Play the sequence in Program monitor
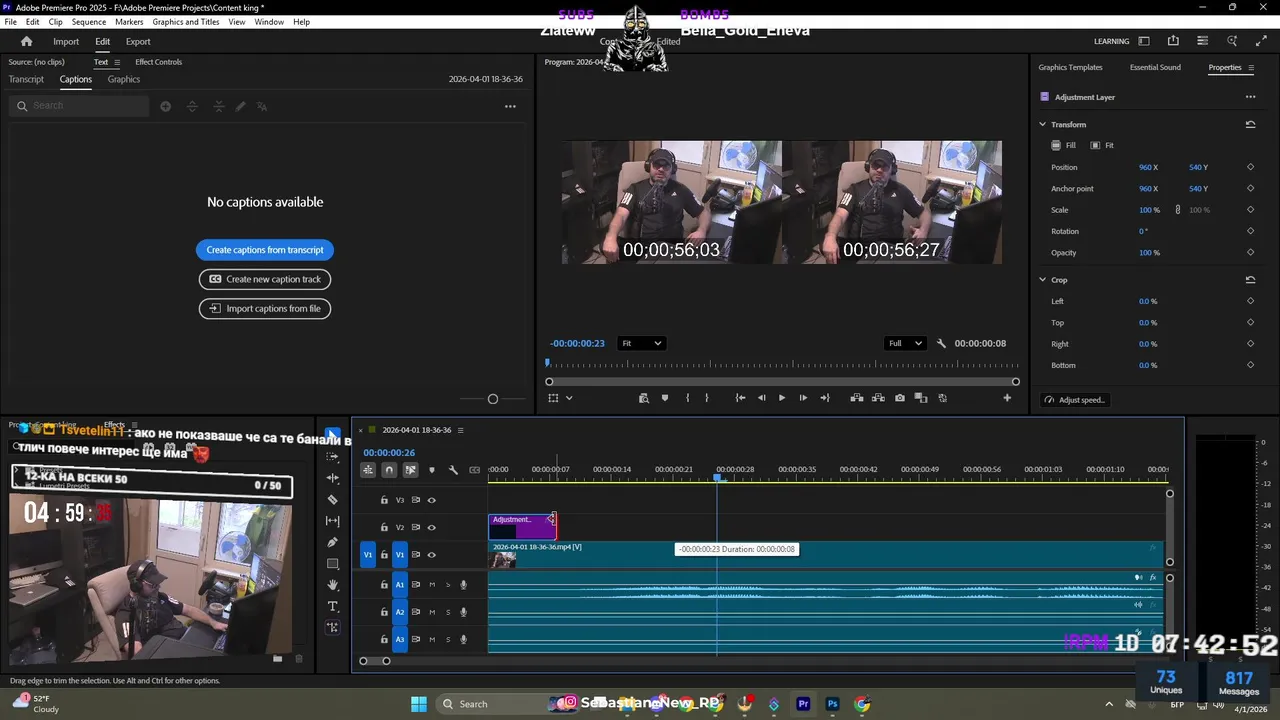The height and width of the screenshot is (720, 1280). tap(782, 398)
